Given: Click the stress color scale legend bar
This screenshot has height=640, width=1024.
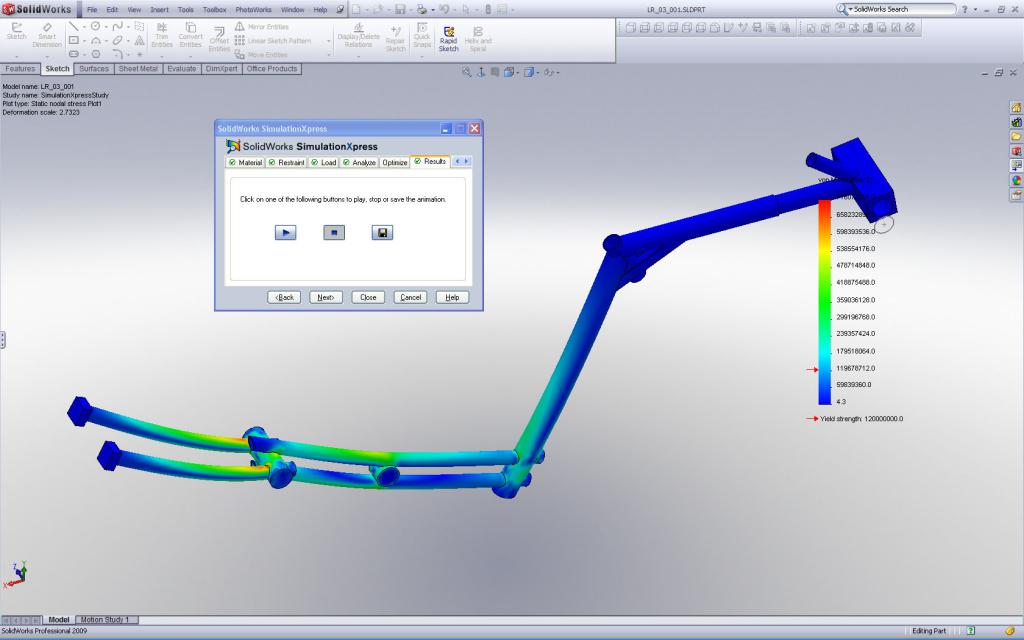Looking at the screenshot, I should [825, 302].
